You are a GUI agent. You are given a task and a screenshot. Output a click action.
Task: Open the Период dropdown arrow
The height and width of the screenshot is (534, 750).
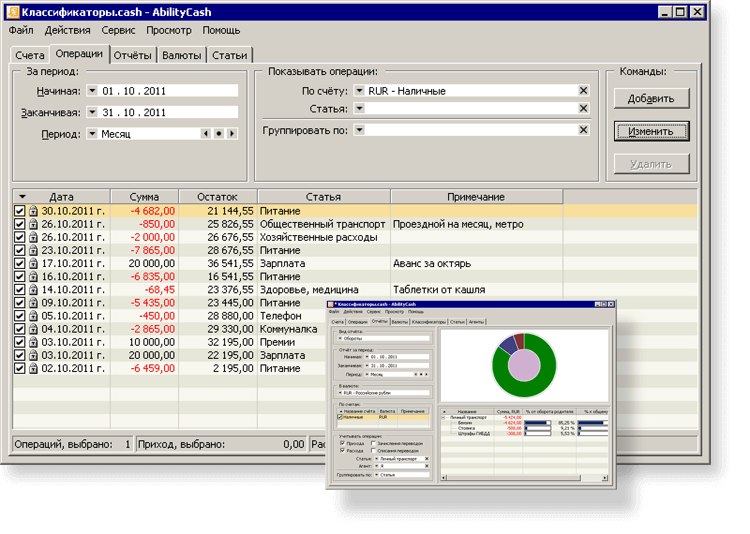point(92,134)
